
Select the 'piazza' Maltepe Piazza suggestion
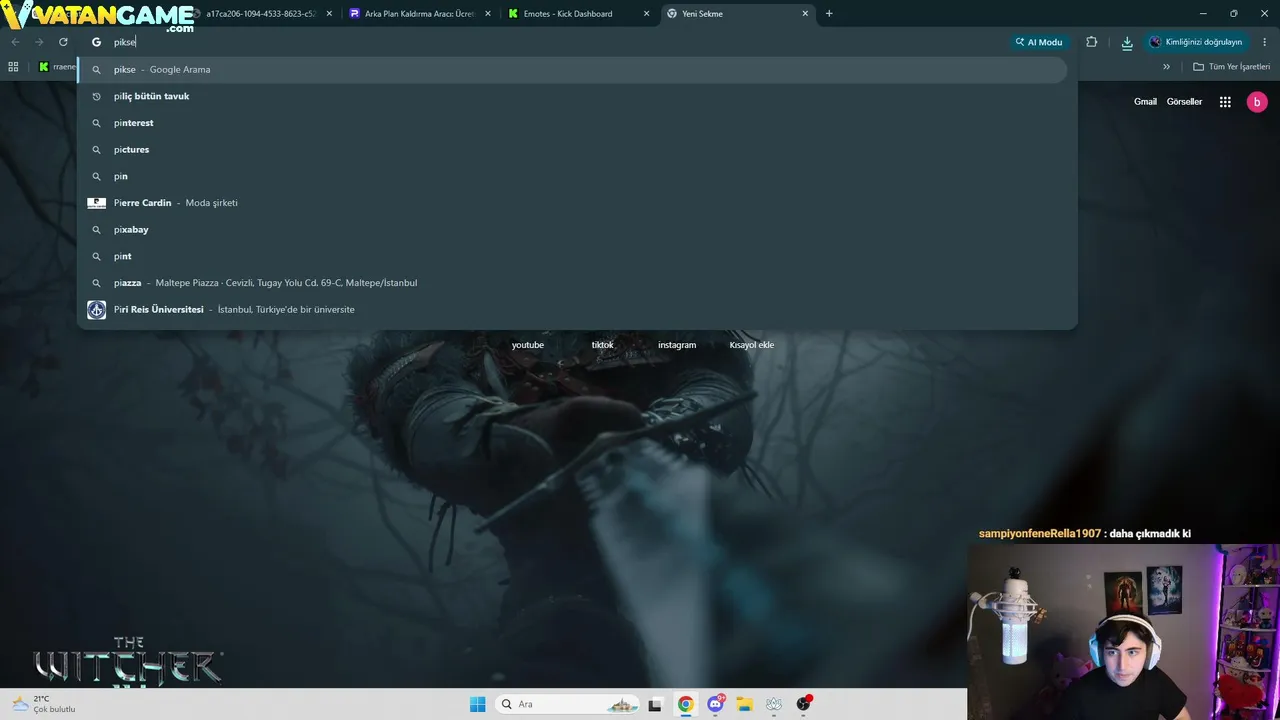[x=572, y=283]
